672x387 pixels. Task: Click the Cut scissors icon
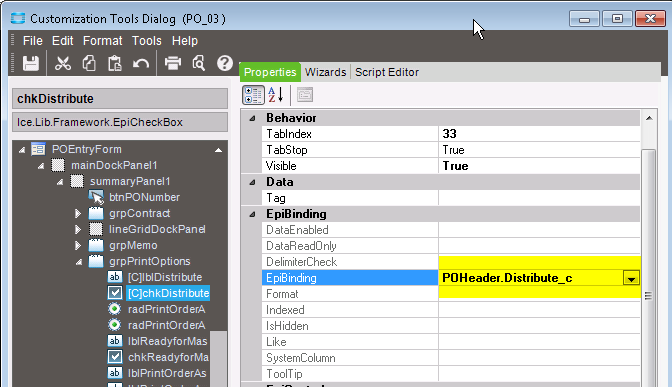click(63, 63)
